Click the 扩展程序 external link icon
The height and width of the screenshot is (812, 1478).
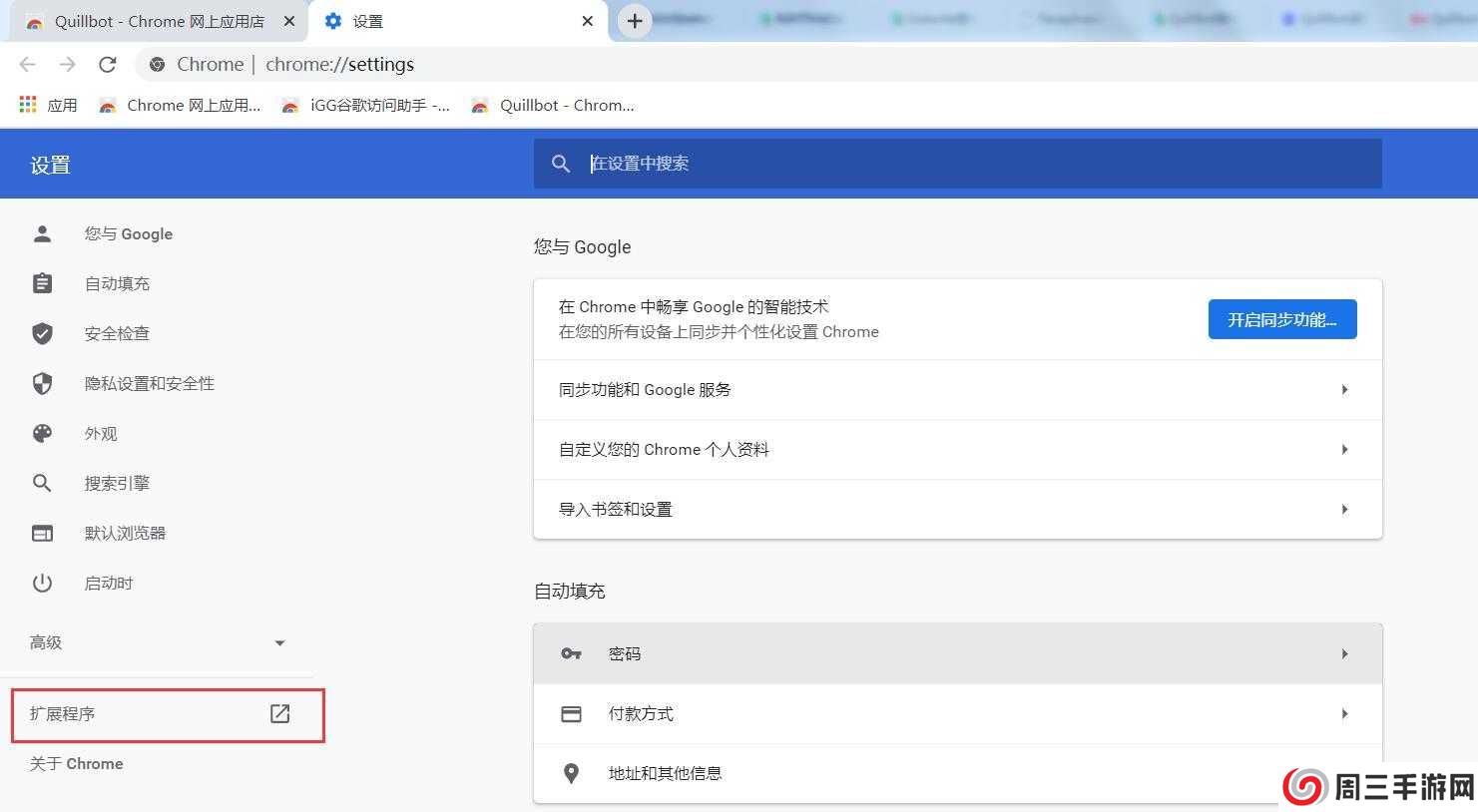[280, 713]
